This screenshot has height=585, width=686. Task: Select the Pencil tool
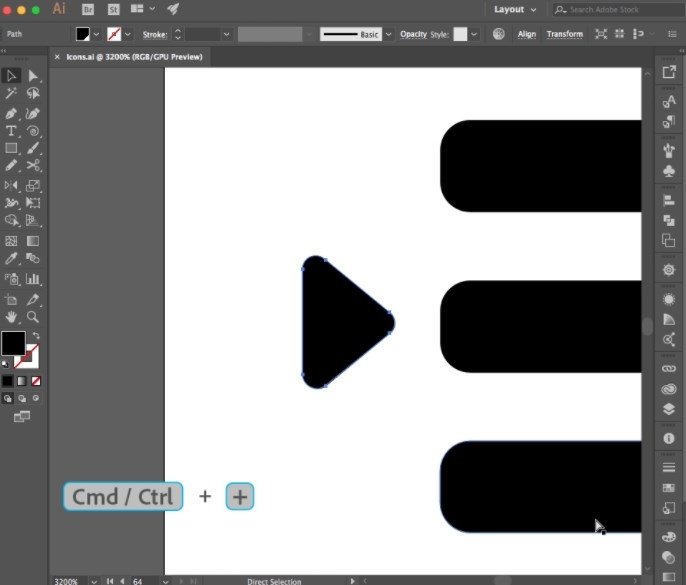coord(11,165)
